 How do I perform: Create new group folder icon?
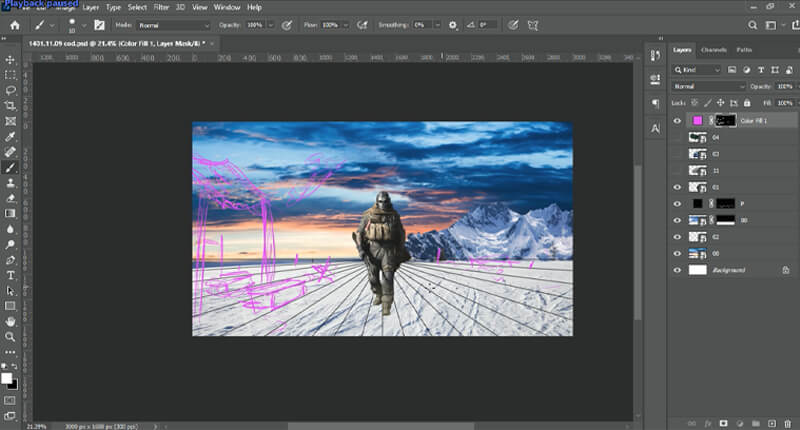[756, 423]
